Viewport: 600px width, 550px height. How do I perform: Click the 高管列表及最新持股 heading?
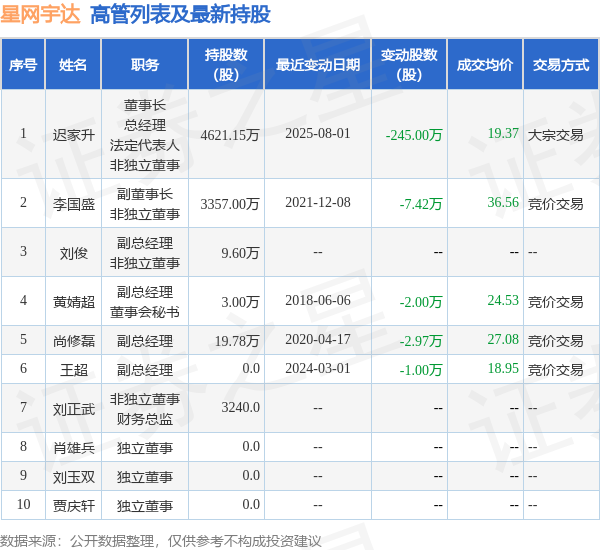click(180, 15)
